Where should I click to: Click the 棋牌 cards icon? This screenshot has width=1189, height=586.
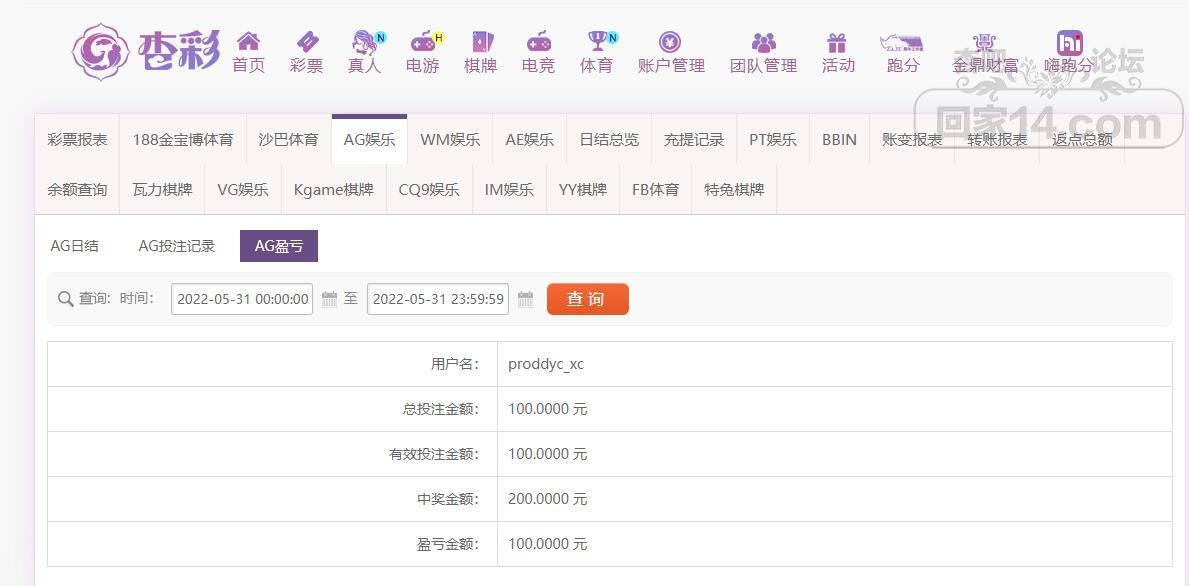click(480, 42)
